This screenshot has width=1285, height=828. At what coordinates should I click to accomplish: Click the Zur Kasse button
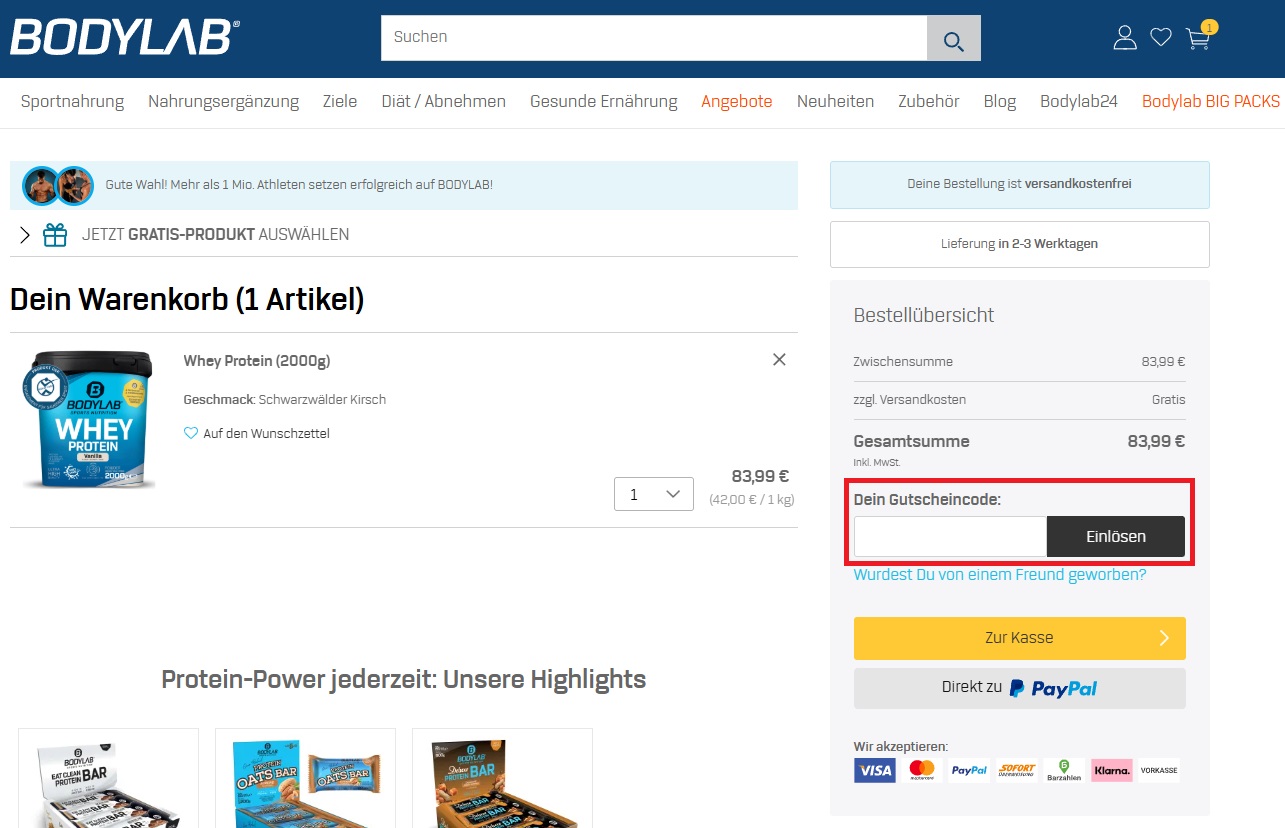click(1020, 638)
